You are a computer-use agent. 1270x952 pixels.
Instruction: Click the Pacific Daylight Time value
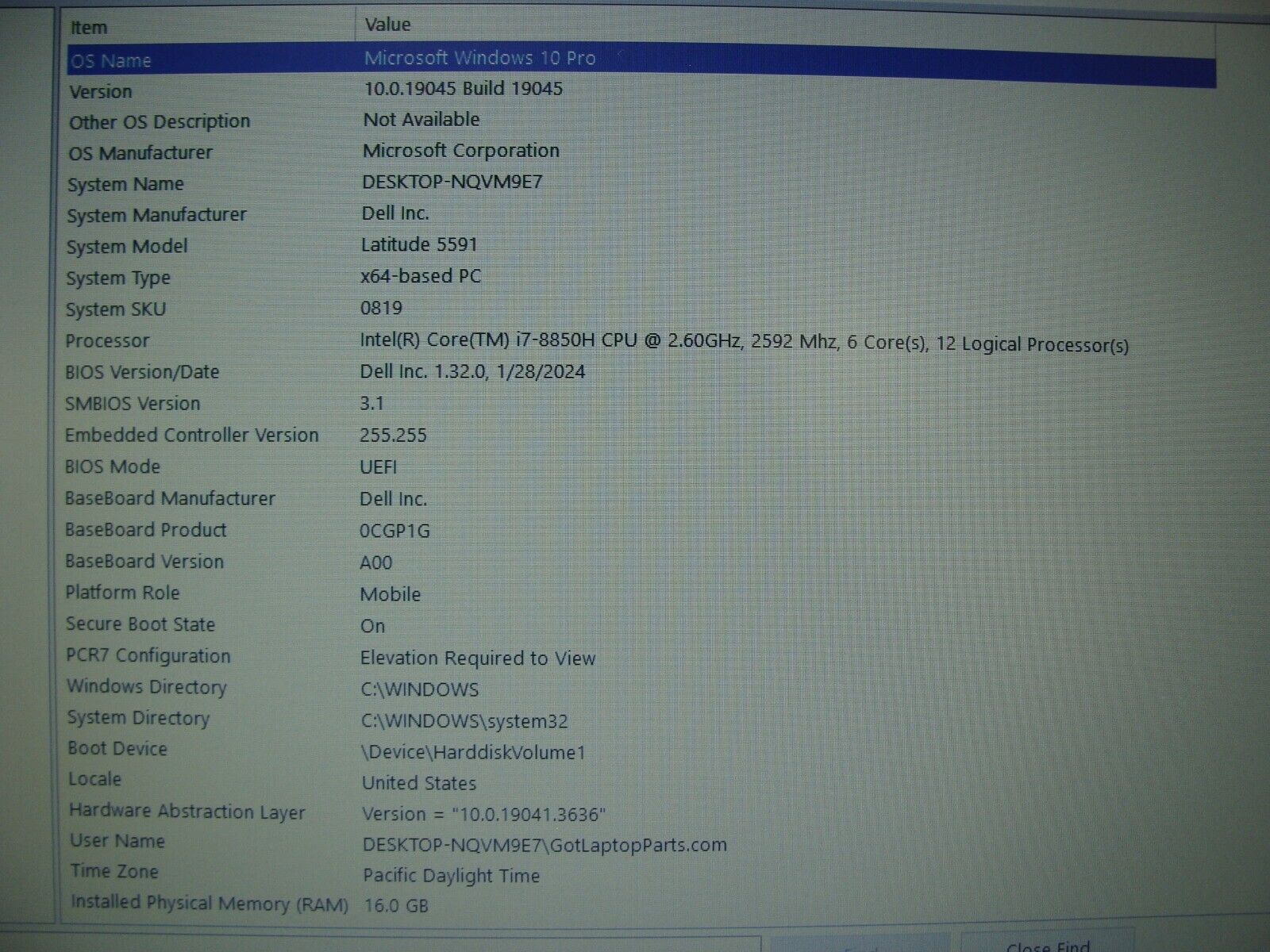[451, 876]
